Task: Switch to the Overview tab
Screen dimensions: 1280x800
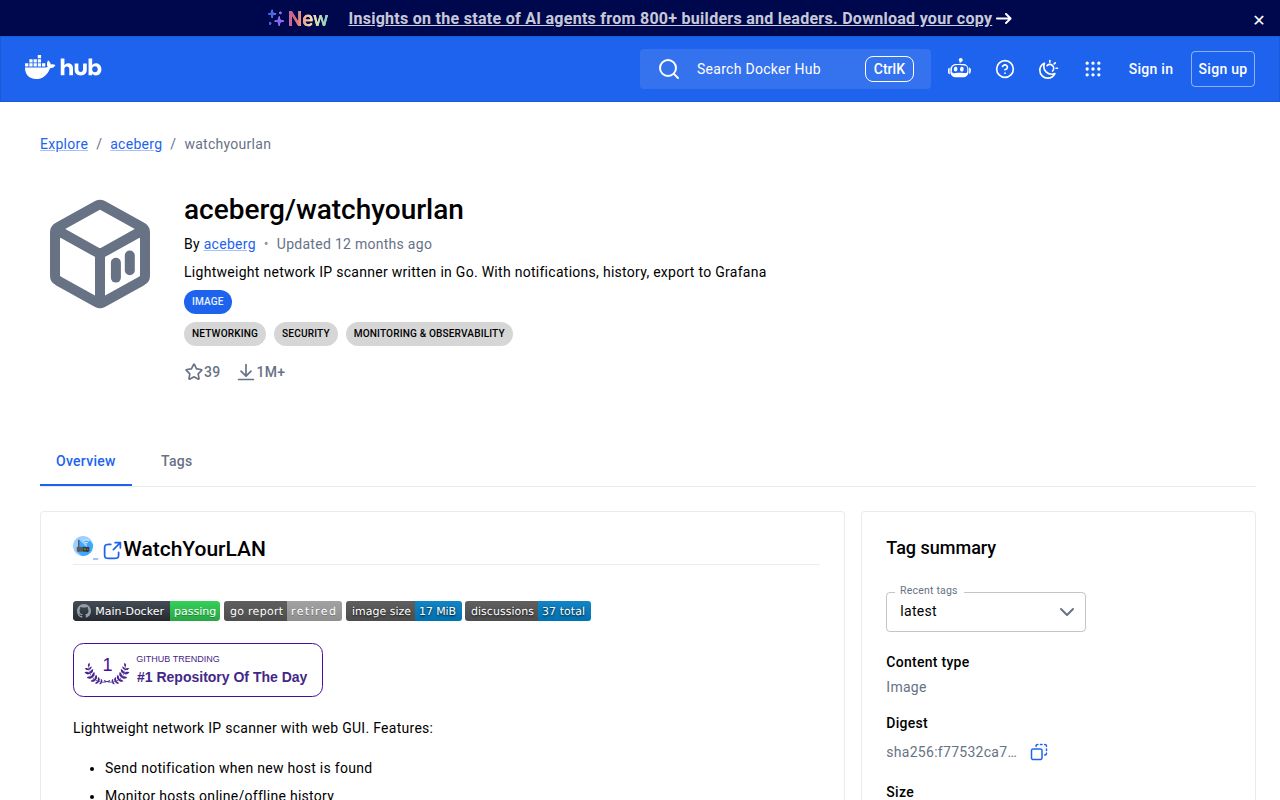Action: click(x=86, y=461)
